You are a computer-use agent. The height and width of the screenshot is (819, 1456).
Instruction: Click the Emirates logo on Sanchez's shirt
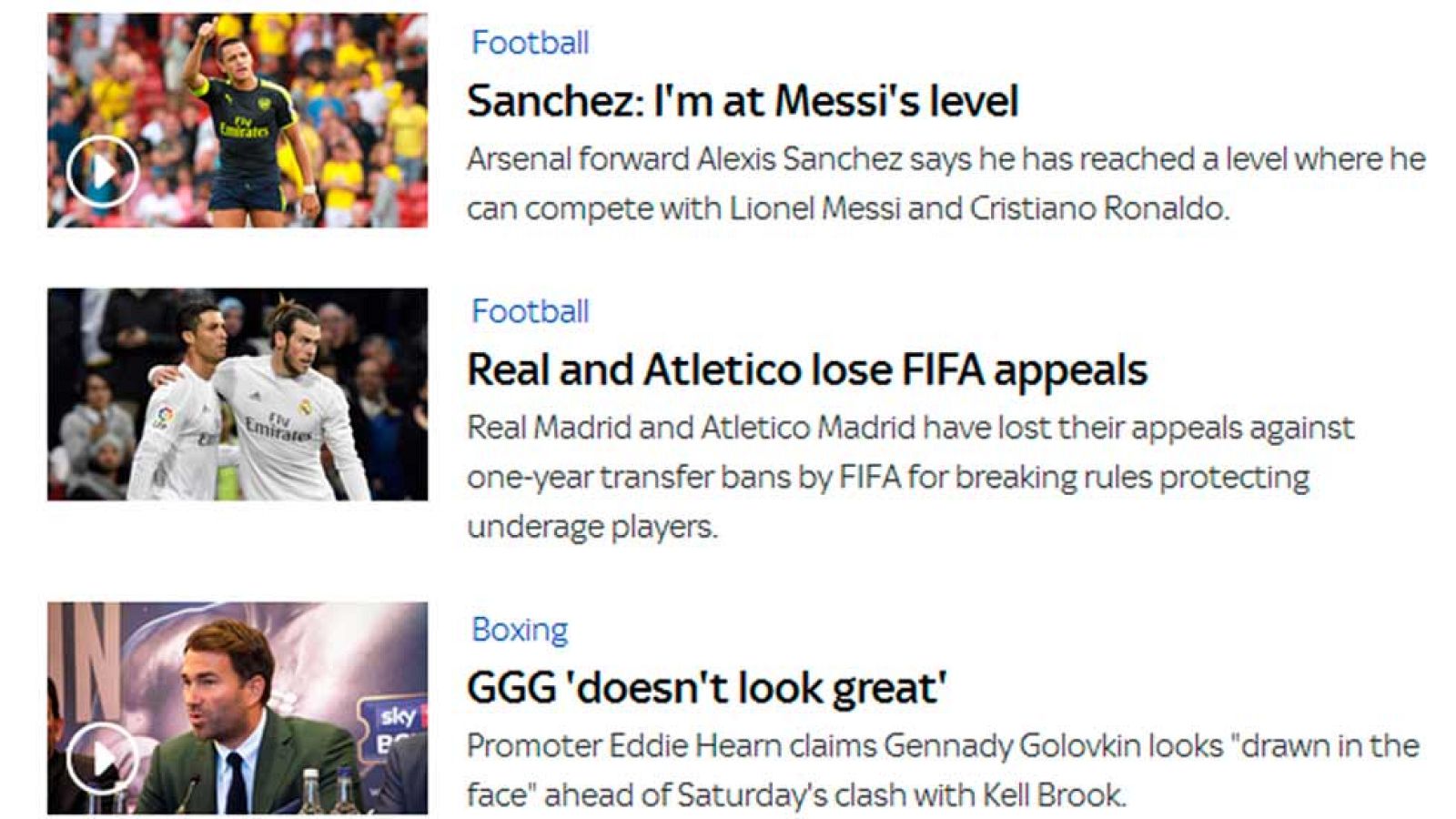[x=244, y=127]
